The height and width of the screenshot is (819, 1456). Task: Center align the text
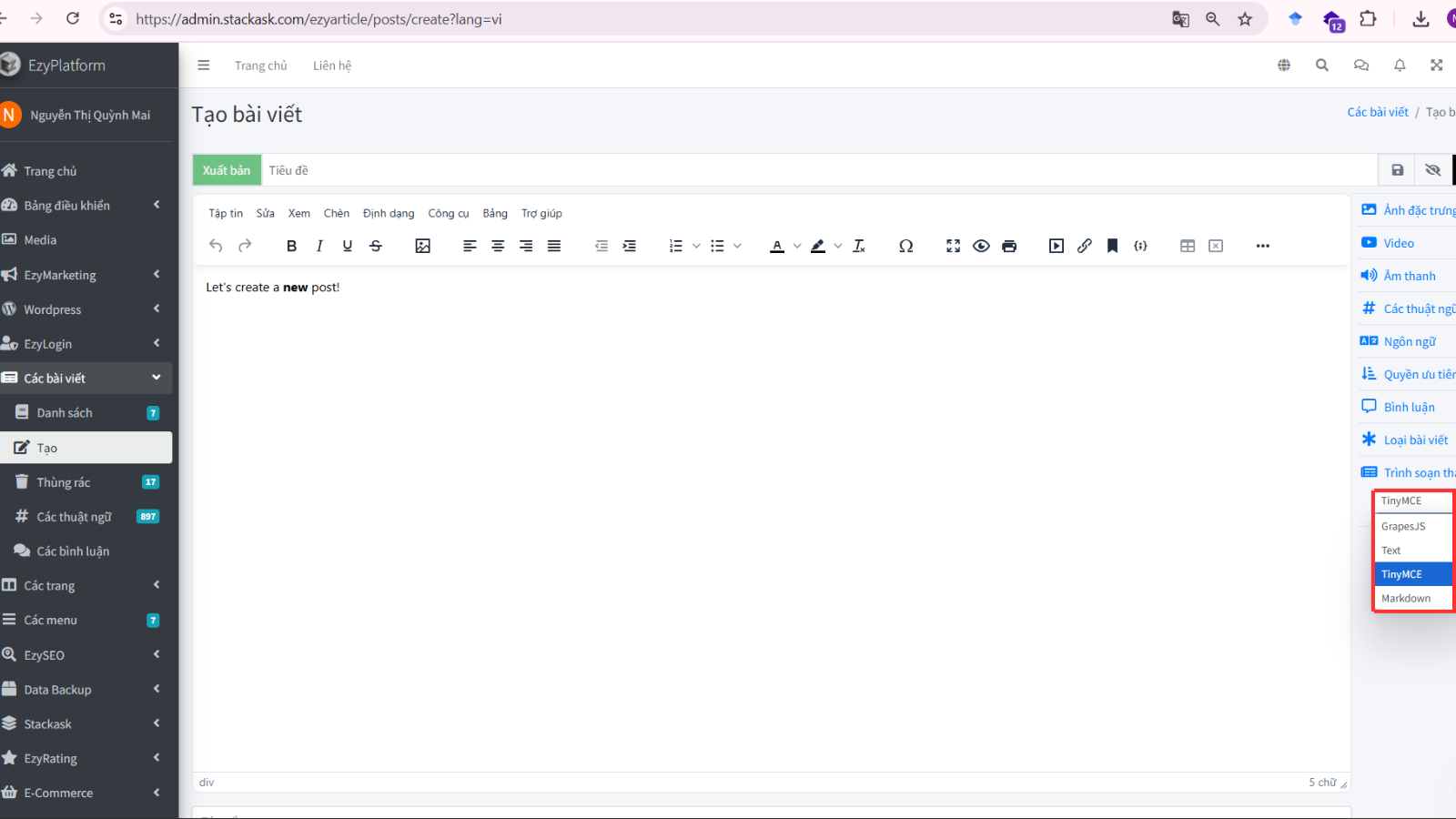click(x=498, y=246)
